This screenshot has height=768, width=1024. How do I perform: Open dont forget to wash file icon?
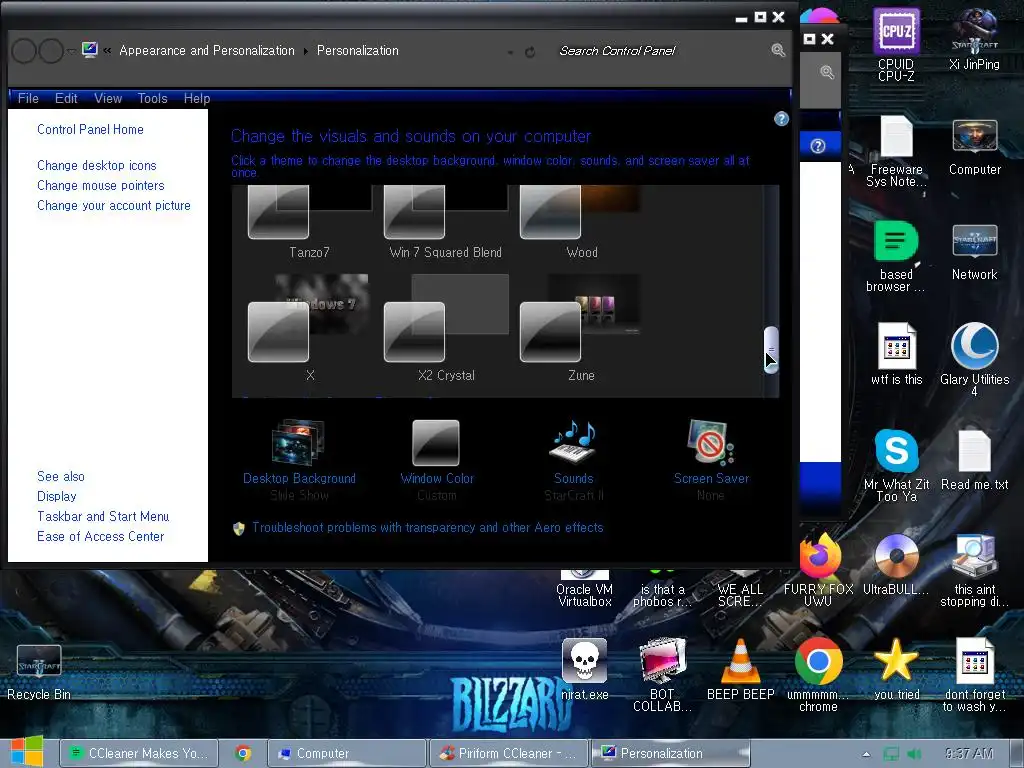[x=974, y=674]
